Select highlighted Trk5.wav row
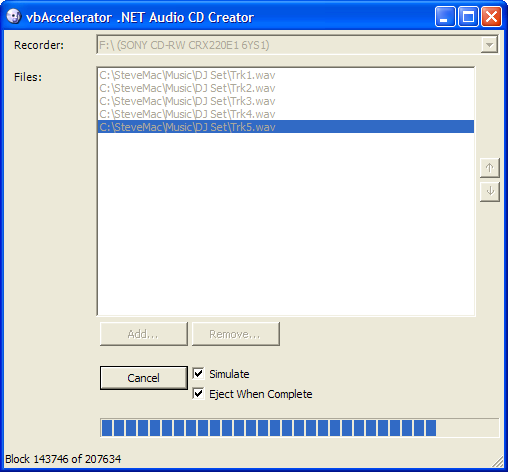Image resolution: width=508 pixels, height=472 pixels. [286, 127]
